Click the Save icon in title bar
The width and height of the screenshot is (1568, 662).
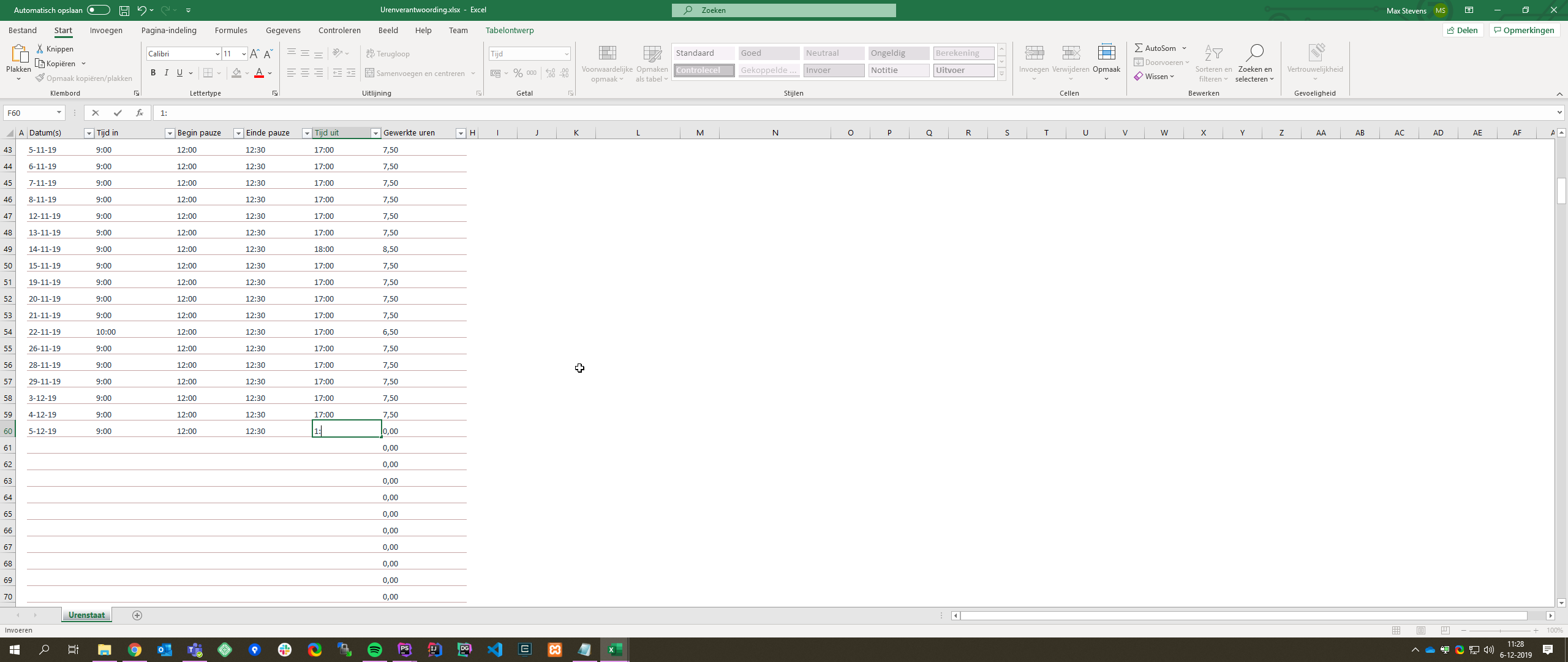(x=124, y=10)
